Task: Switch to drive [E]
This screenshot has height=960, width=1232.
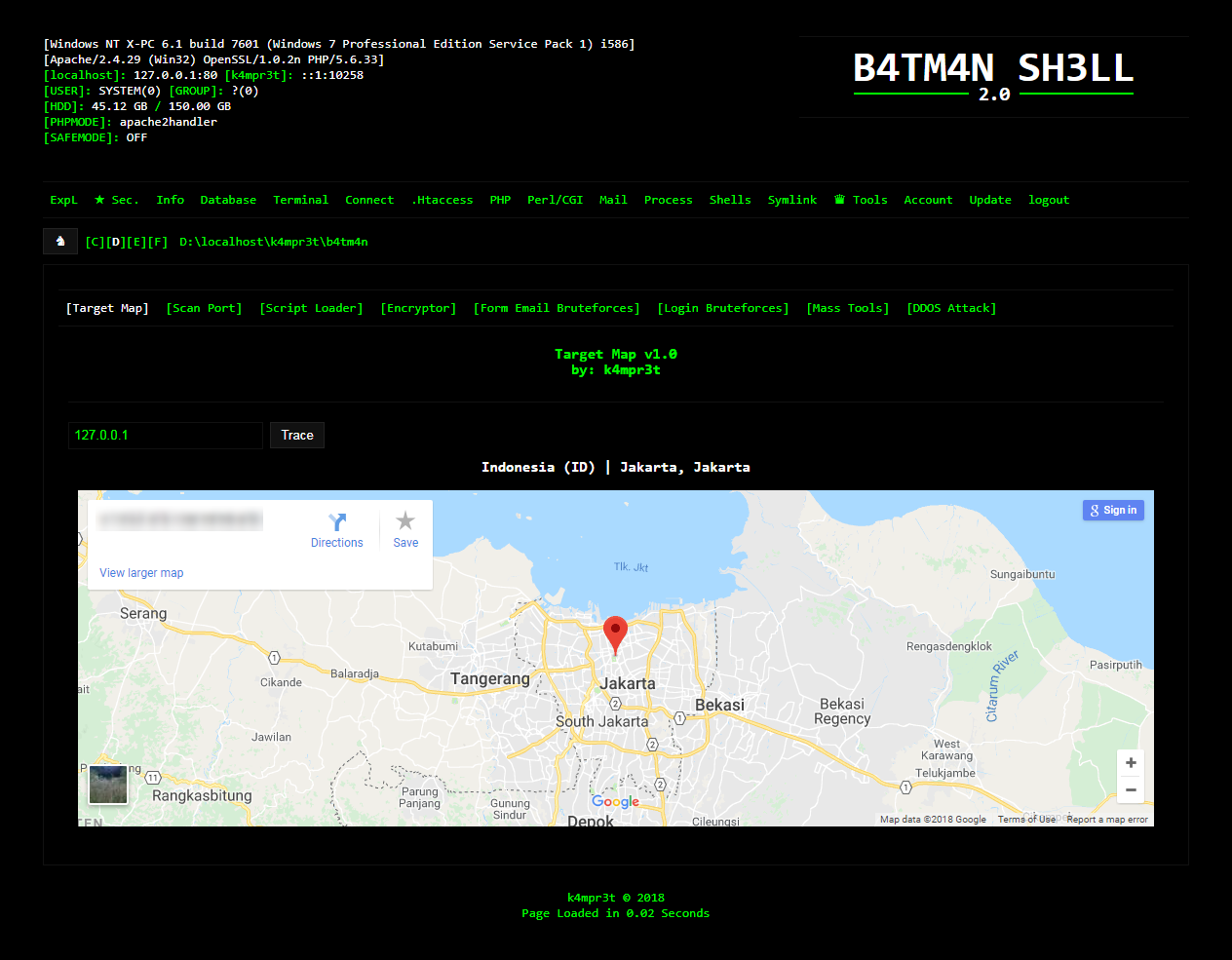Action: 137,242
